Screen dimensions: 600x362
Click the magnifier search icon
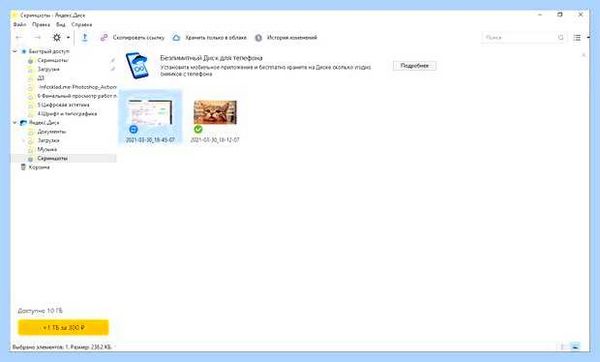coord(561,38)
